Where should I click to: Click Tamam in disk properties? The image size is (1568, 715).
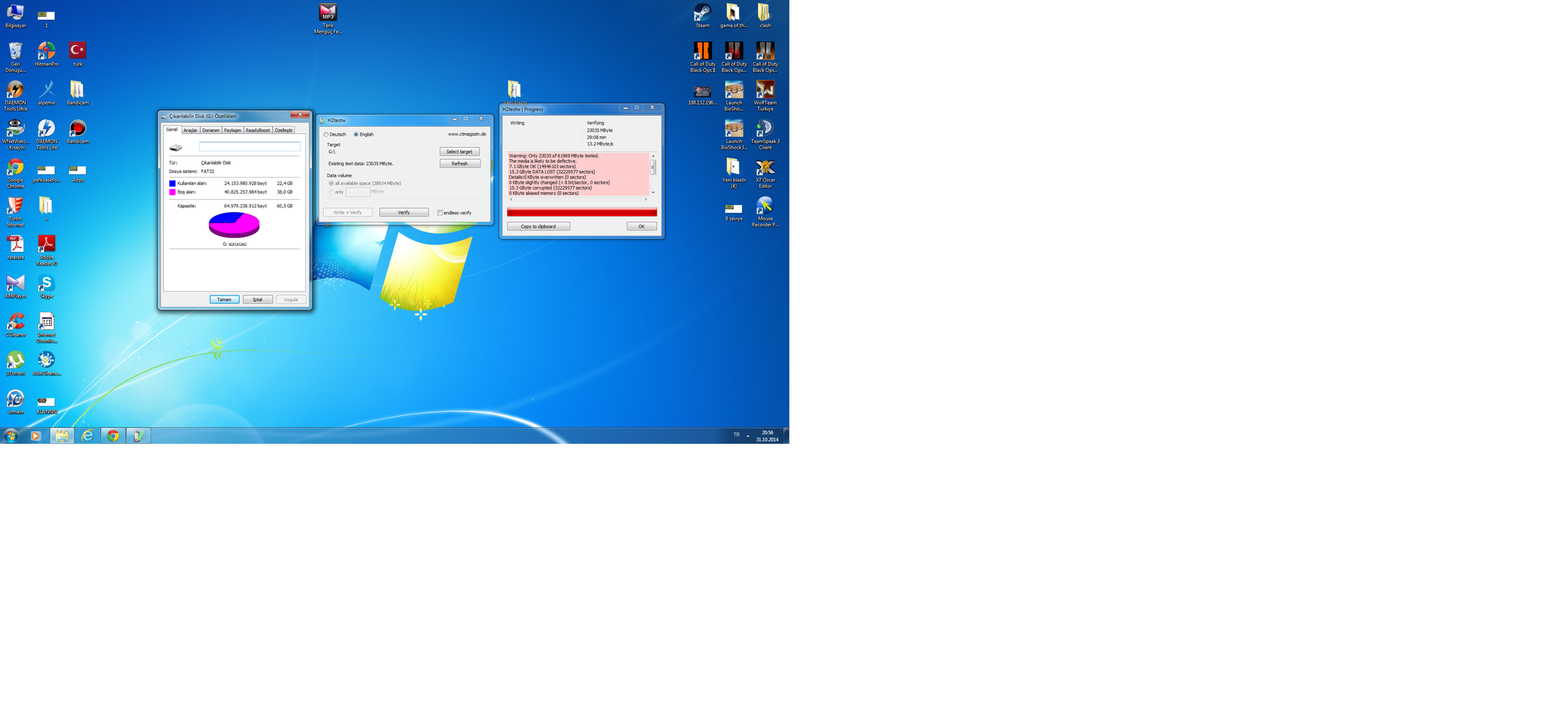[x=224, y=299]
